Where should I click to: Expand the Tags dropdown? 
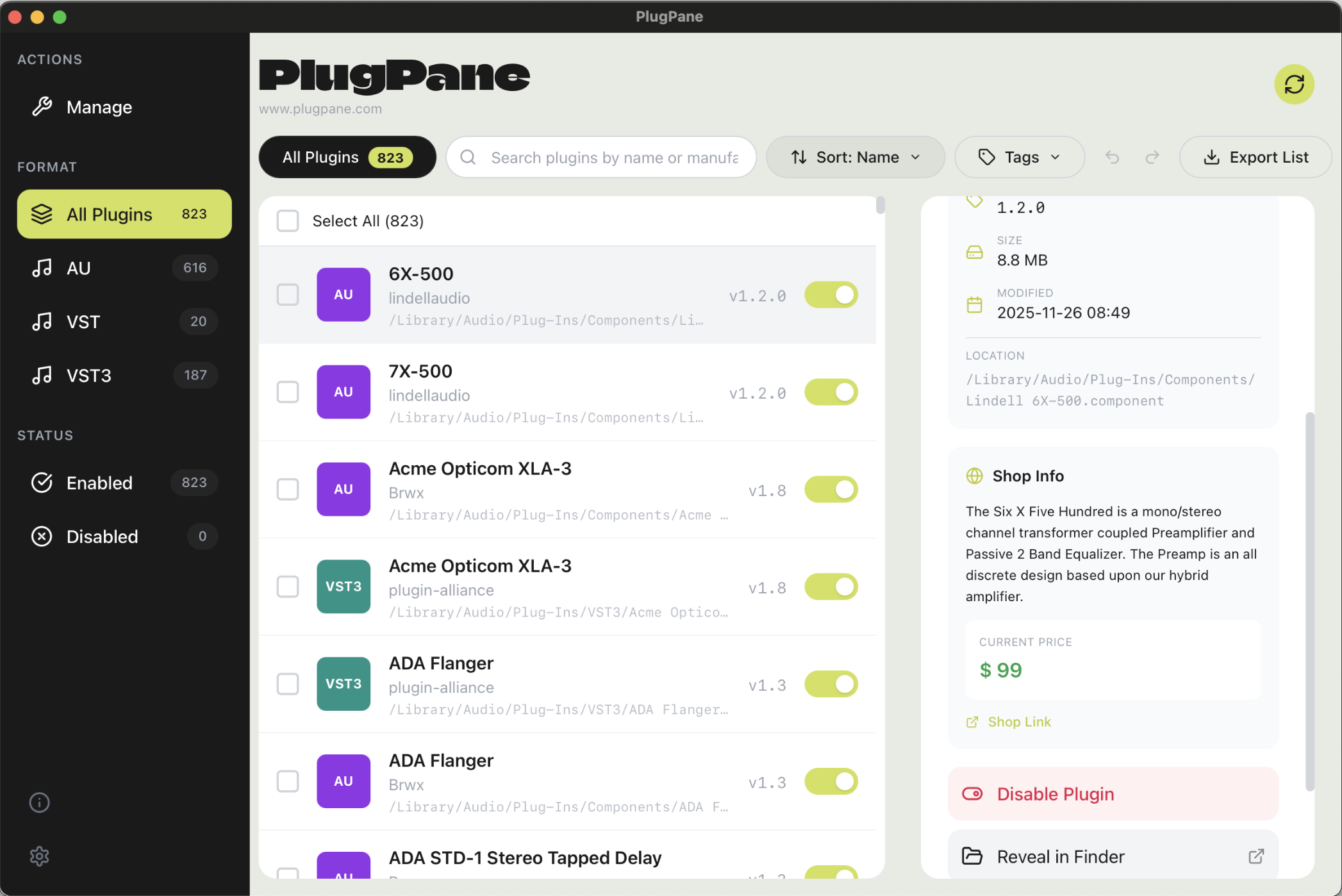coord(1020,158)
